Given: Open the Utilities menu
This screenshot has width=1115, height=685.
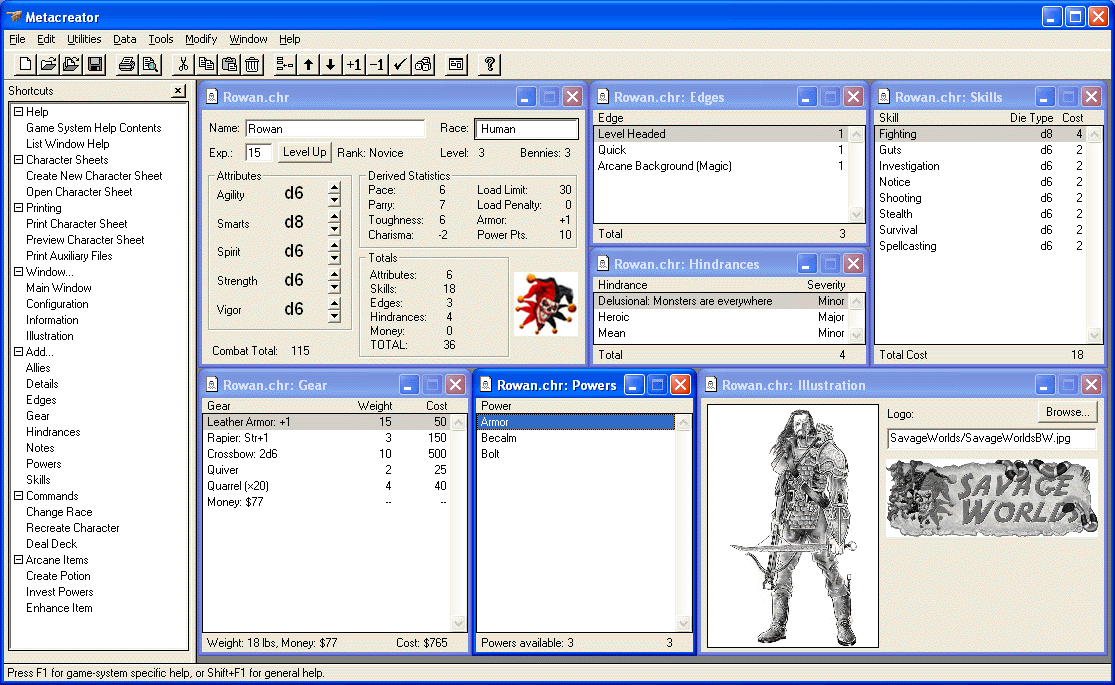Looking at the screenshot, I should pyautogui.click(x=84, y=39).
